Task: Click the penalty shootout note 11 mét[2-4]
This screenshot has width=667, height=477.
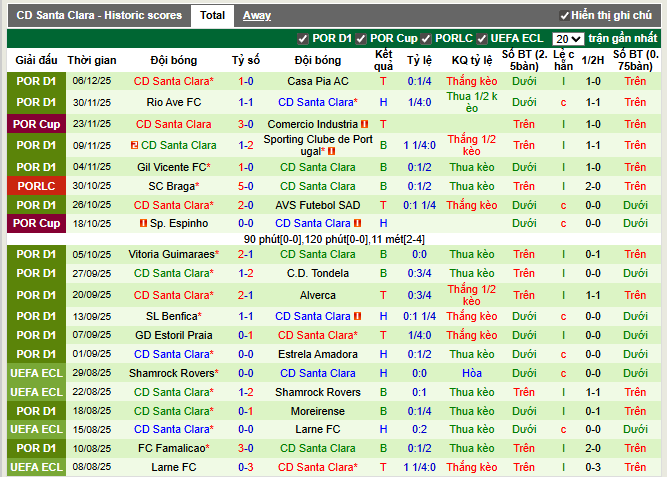Action: pos(398,240)
